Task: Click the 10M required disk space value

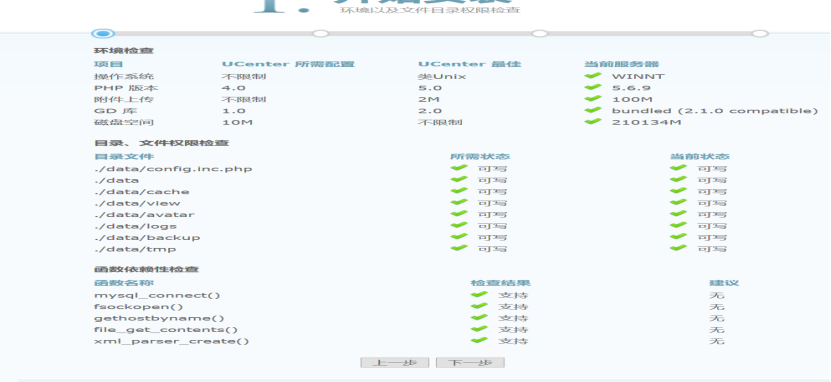Action: tap(237, 123)
